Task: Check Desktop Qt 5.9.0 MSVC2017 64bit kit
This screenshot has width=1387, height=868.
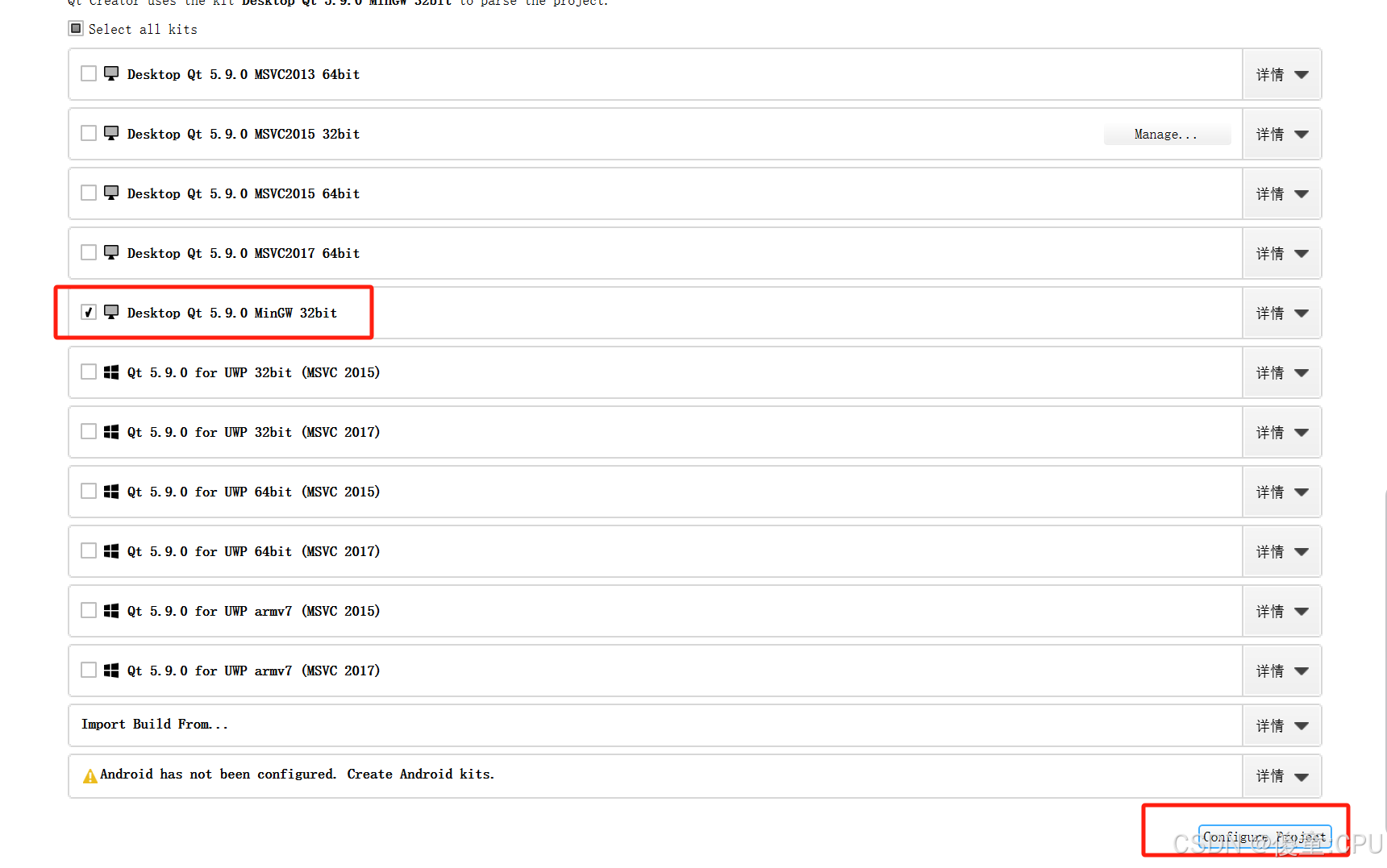Action: pyautogui.click(x=89, y=252)
